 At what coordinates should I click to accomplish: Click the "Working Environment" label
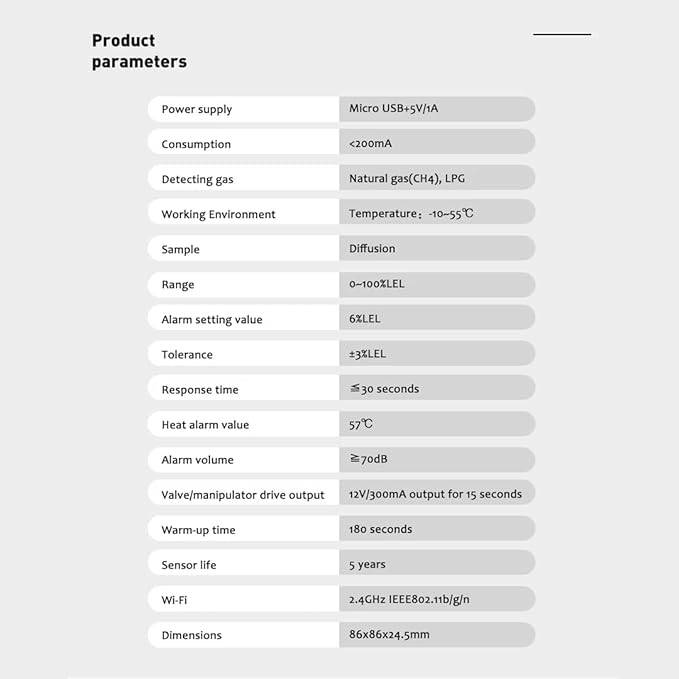pyautogui.click(x=218, y=214)
